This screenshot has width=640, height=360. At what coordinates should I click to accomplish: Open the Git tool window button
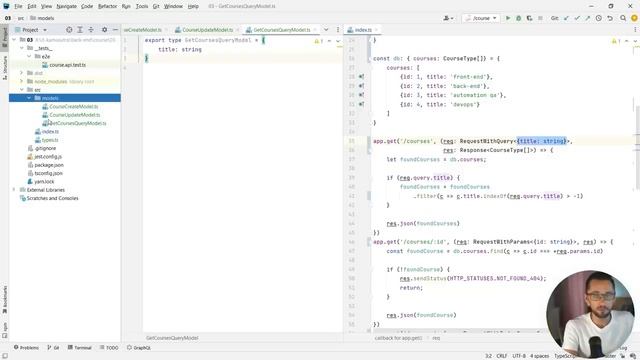(x=53, y=348)
